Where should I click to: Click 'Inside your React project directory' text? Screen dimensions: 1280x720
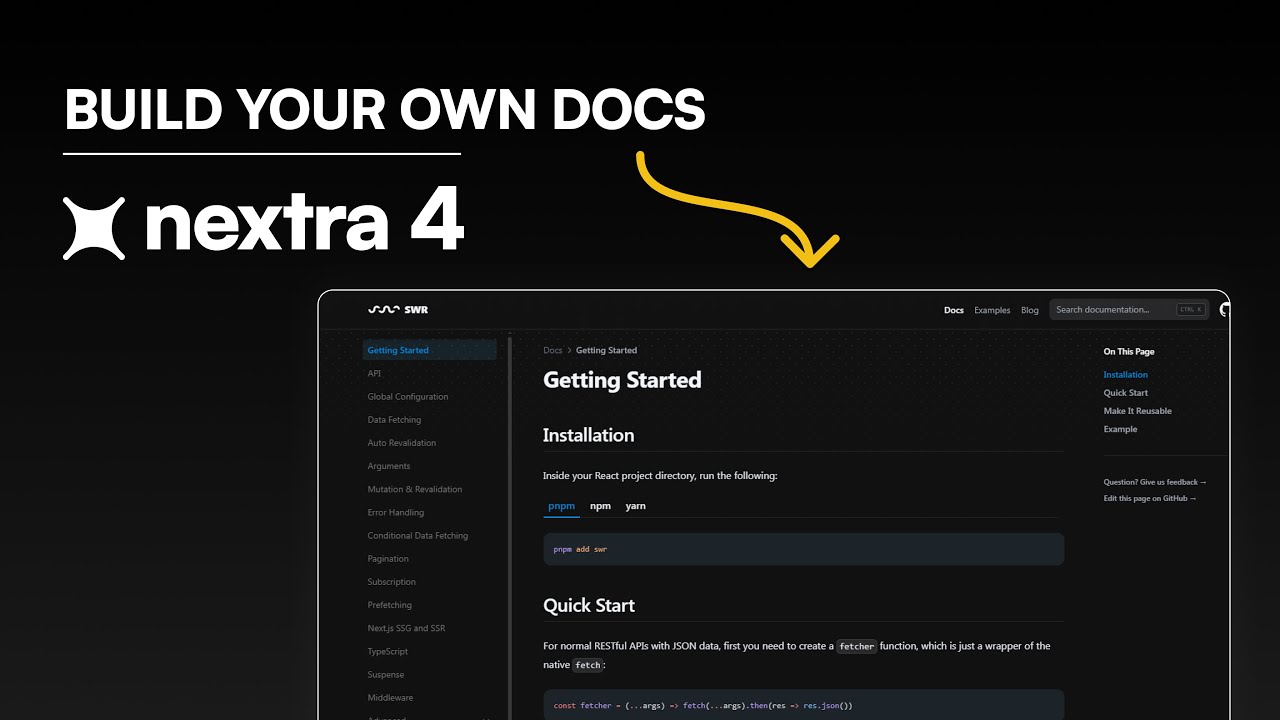coord(660,476)
